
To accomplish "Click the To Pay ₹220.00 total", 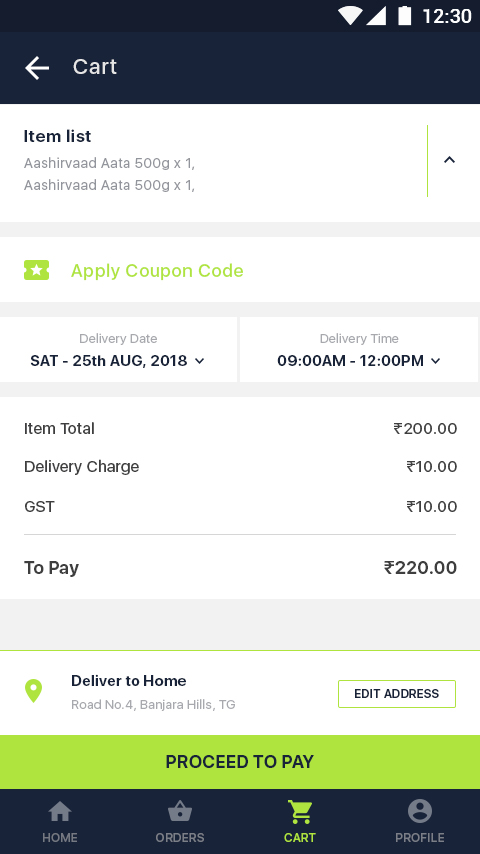I will coord(420,568).
